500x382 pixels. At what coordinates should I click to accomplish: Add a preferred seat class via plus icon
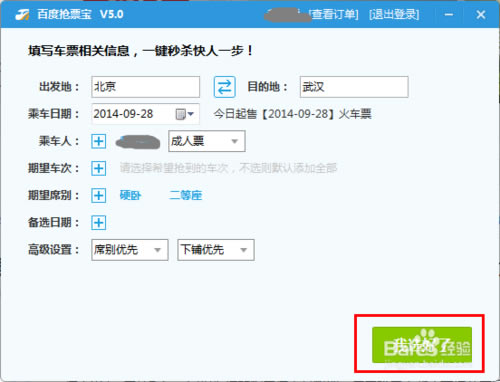coord(99,195)
